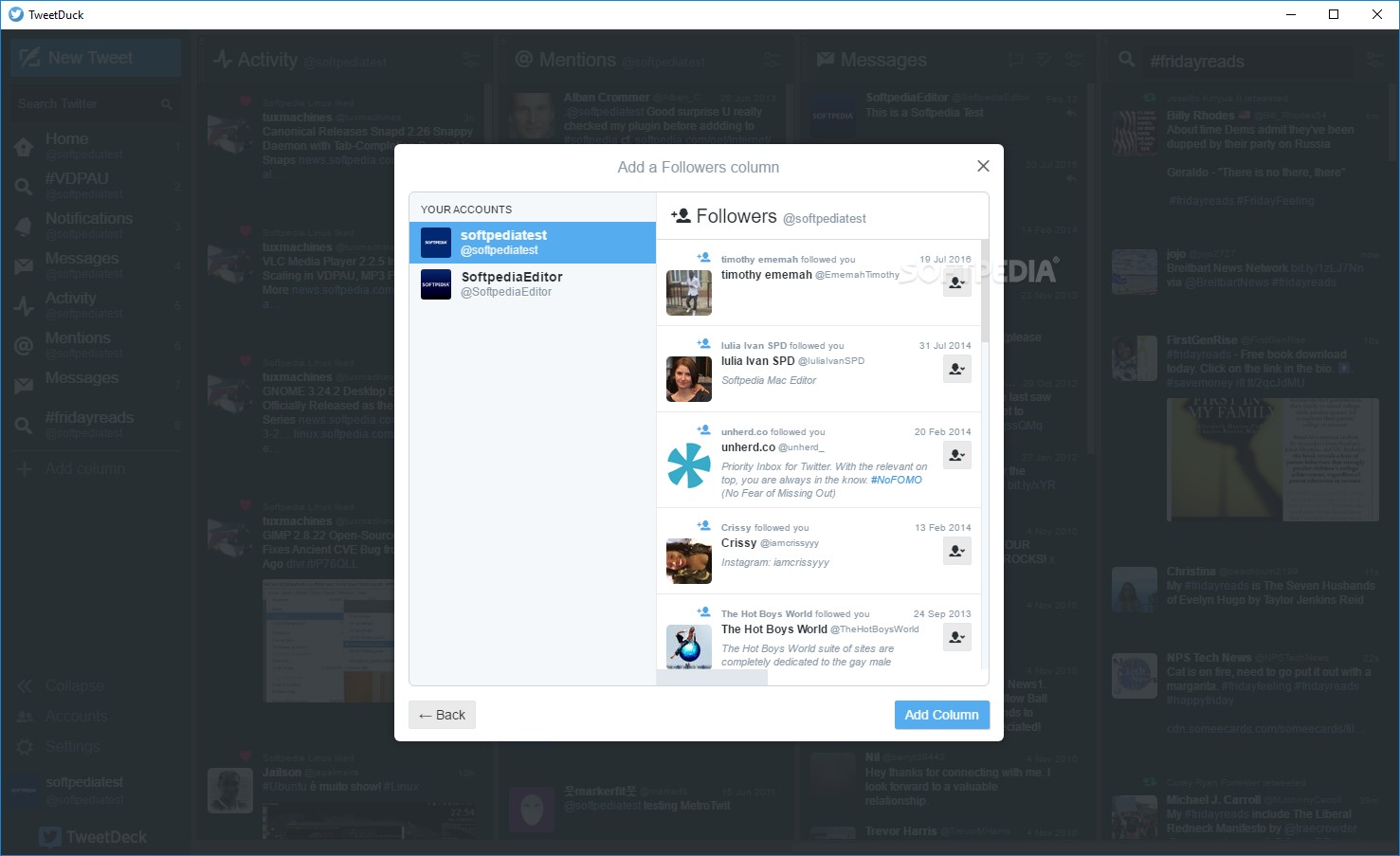
Task: Click Add column in sidebar
Action: pos(71,468)
